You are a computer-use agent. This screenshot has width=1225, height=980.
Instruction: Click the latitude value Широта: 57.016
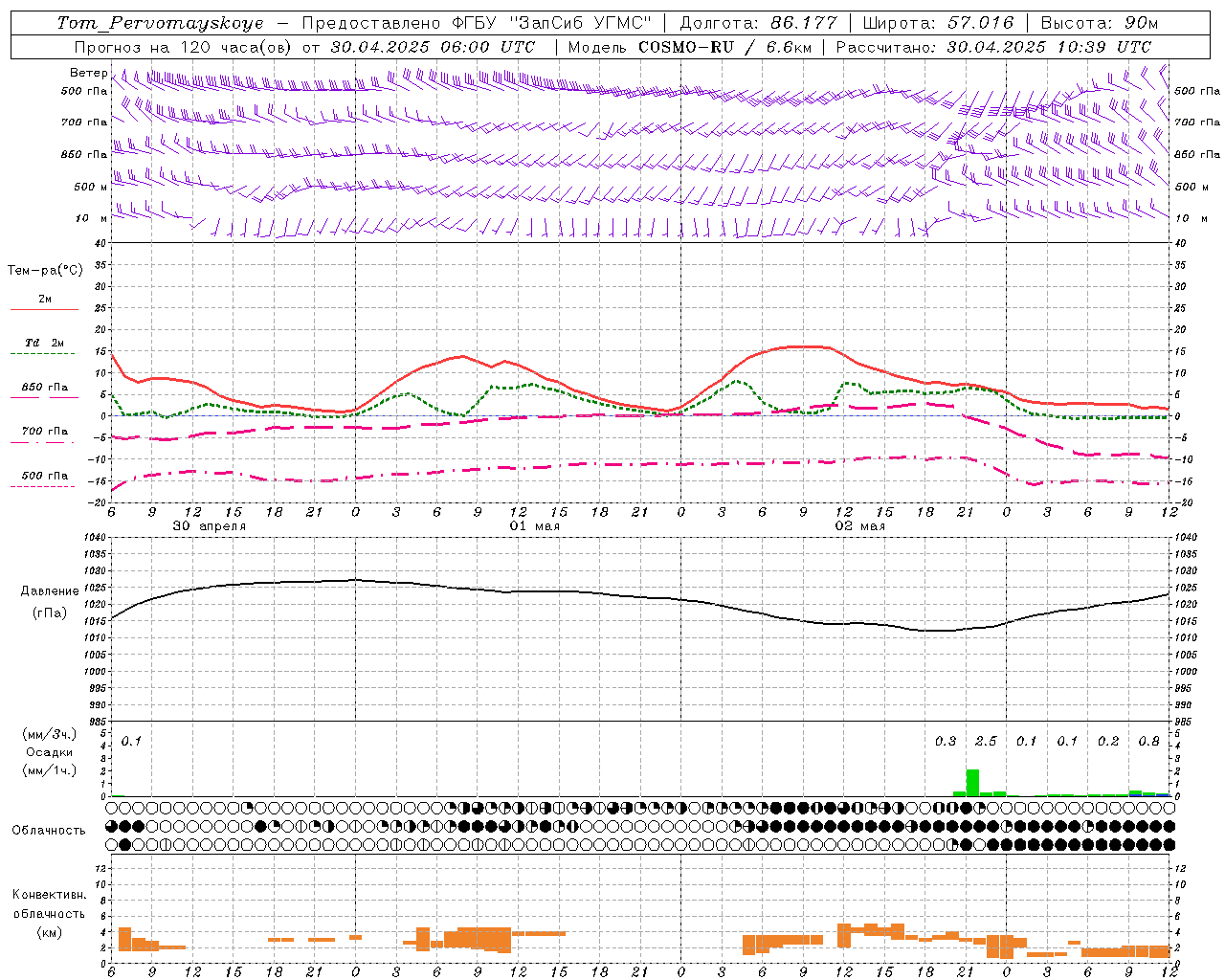(x=938, y=23)
